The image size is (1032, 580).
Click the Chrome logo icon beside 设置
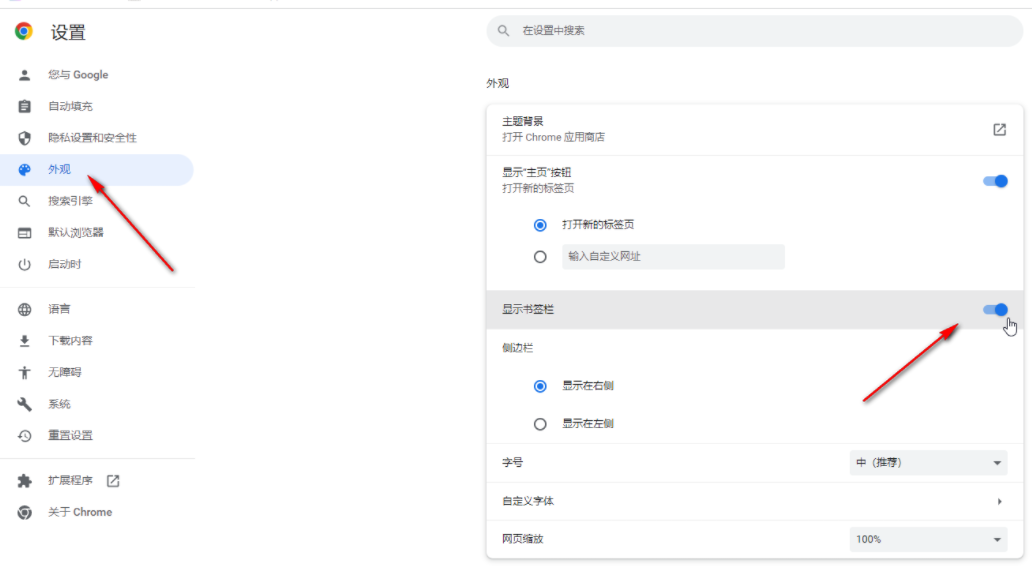coord(24,32)
